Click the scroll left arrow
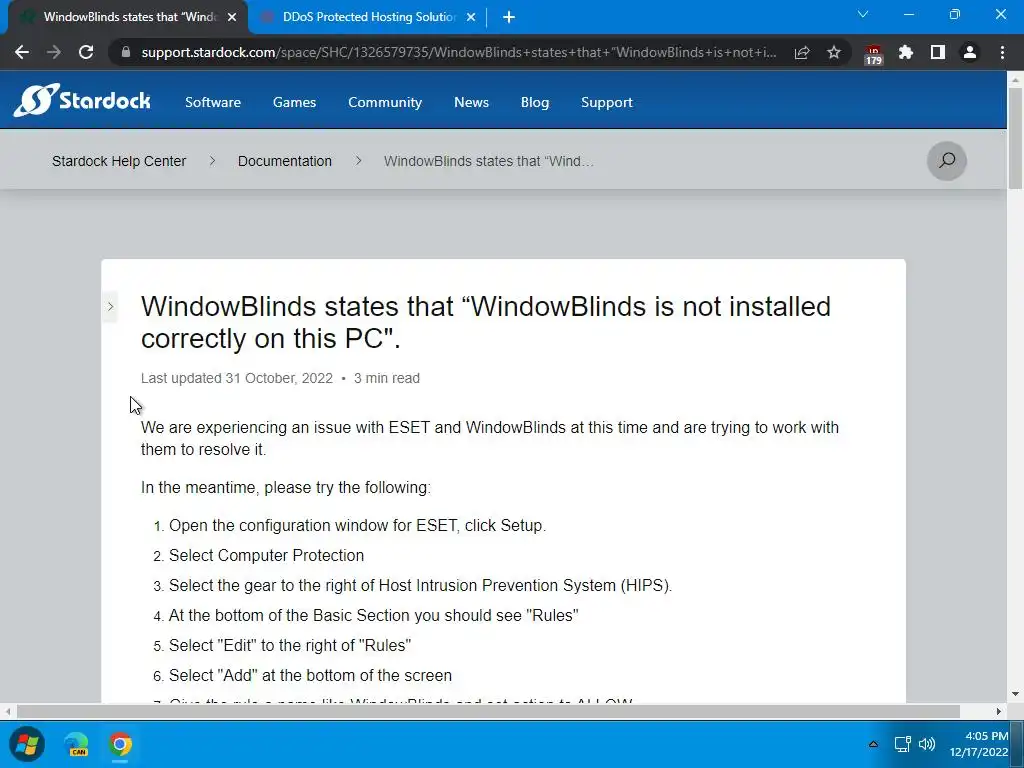The height and width of the screenshot is (768, 1024). [x=7, y=711]
